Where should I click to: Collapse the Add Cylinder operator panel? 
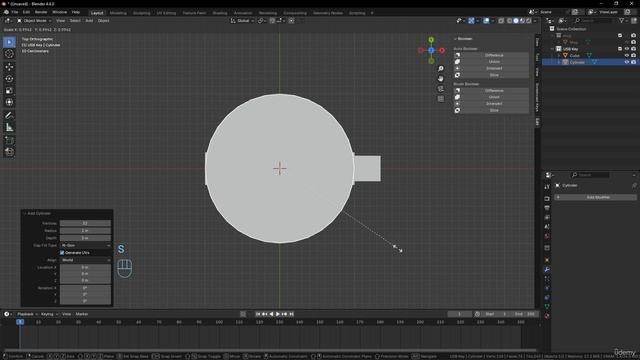pos(24,213)
